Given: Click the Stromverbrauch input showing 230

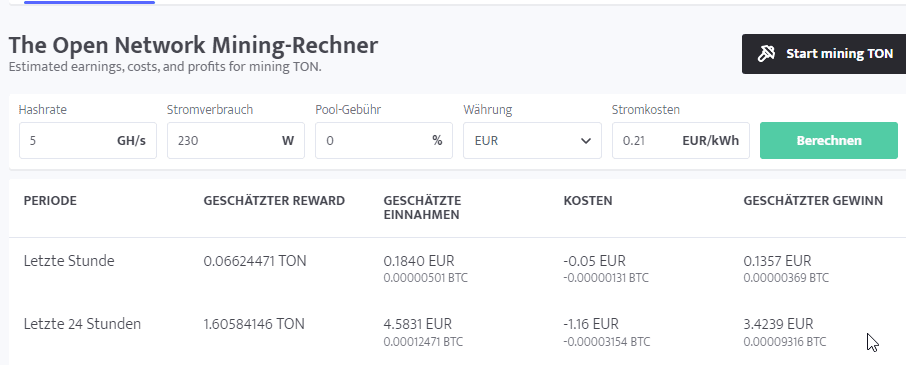Looking at the screenshot, I should pyautogui.click(x=236, y=140).
